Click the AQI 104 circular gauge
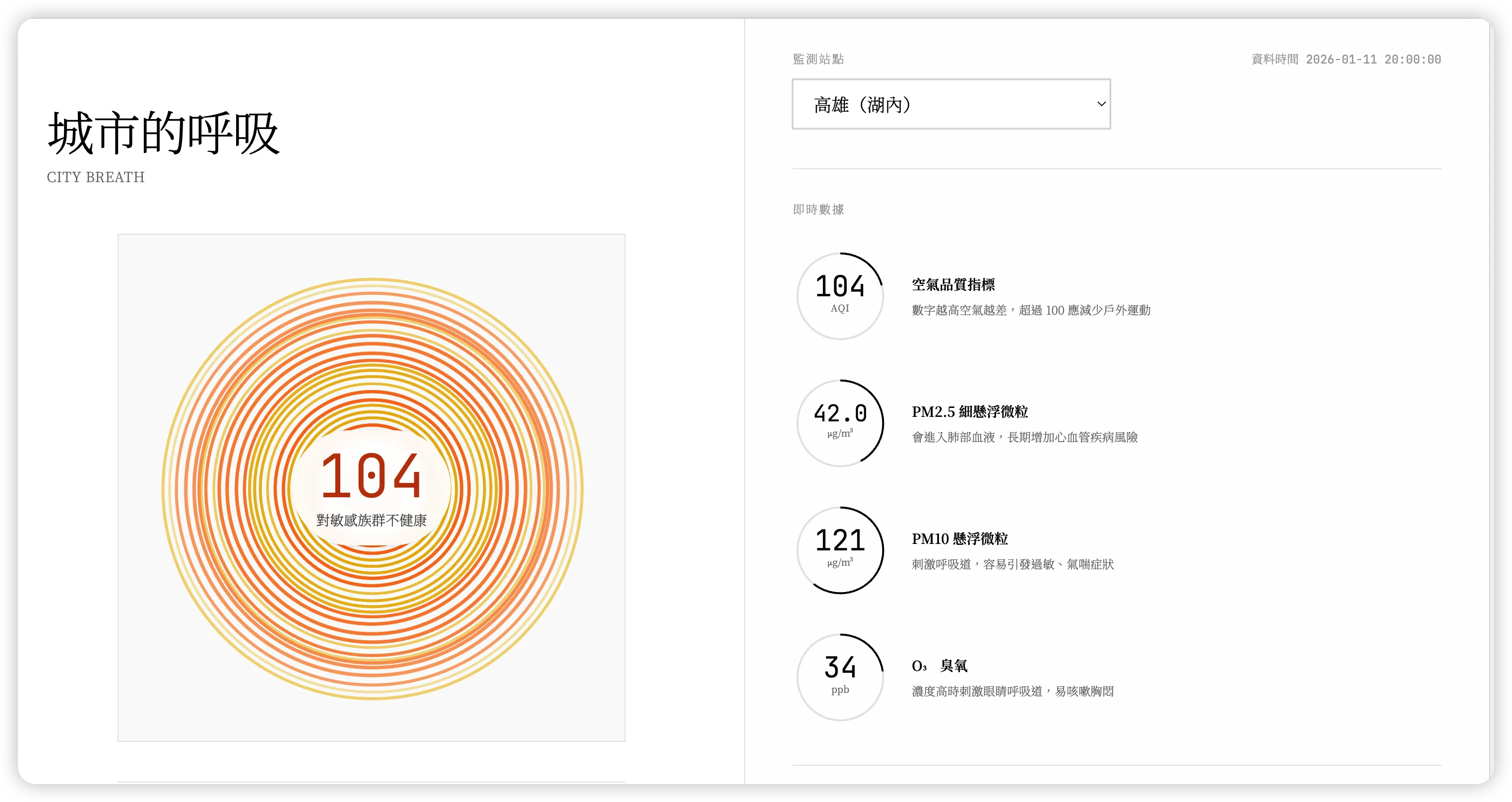Screen dimensions: 1512x802 click(x=840, y=296)
